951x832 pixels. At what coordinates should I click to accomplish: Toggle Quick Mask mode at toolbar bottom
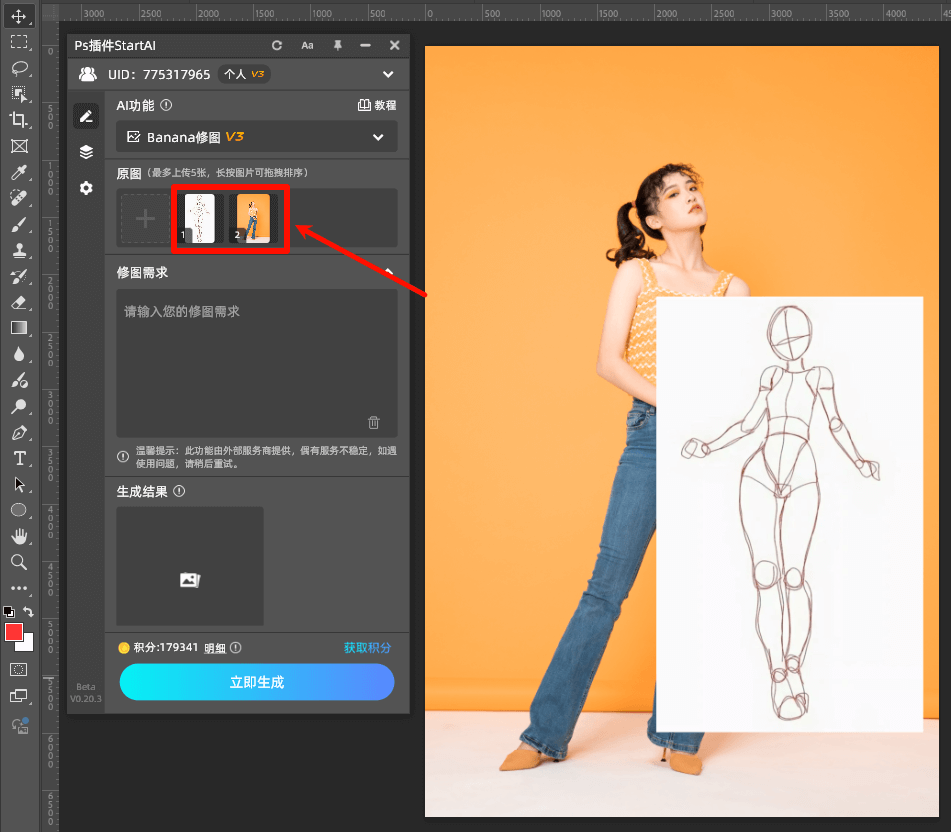[20, 669]
